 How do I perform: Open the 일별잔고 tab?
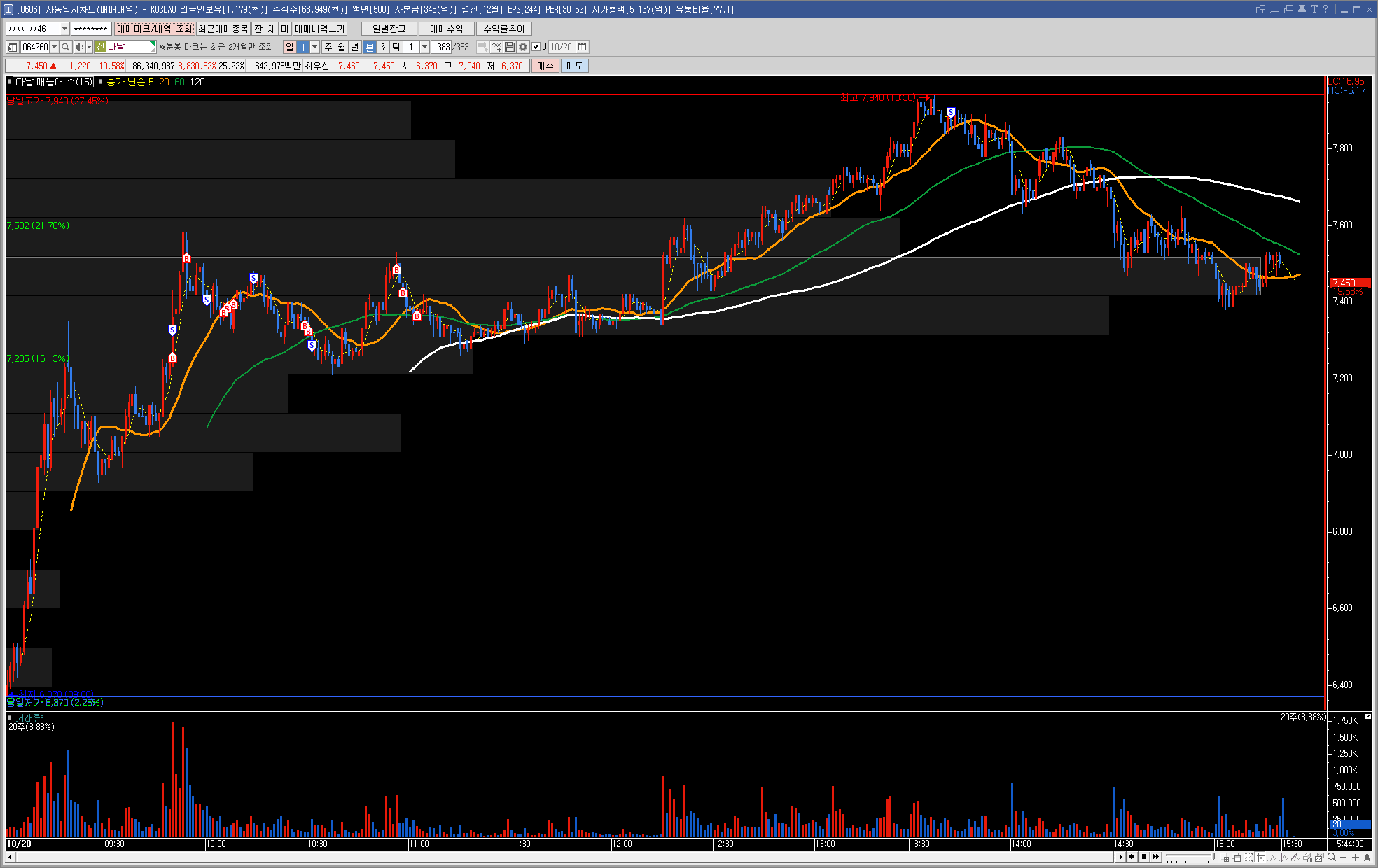(x=389, y=29)
